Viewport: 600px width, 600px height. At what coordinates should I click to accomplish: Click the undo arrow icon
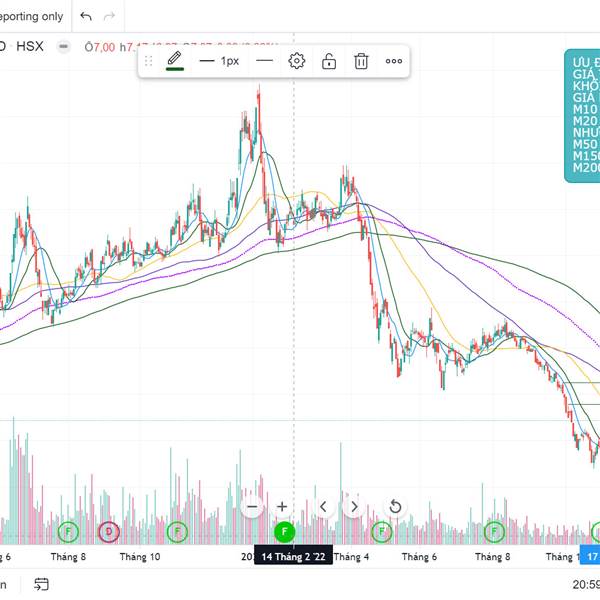coord(86,16)
